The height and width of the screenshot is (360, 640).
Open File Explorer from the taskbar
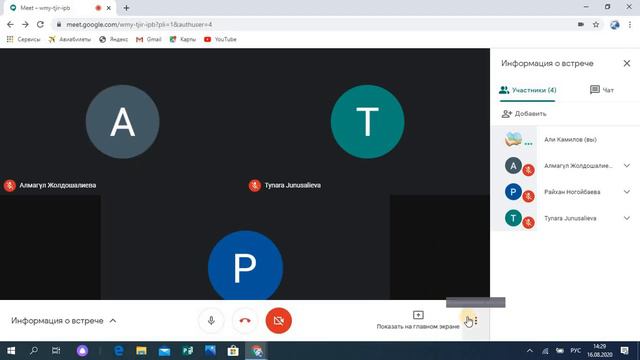(141, 351)
